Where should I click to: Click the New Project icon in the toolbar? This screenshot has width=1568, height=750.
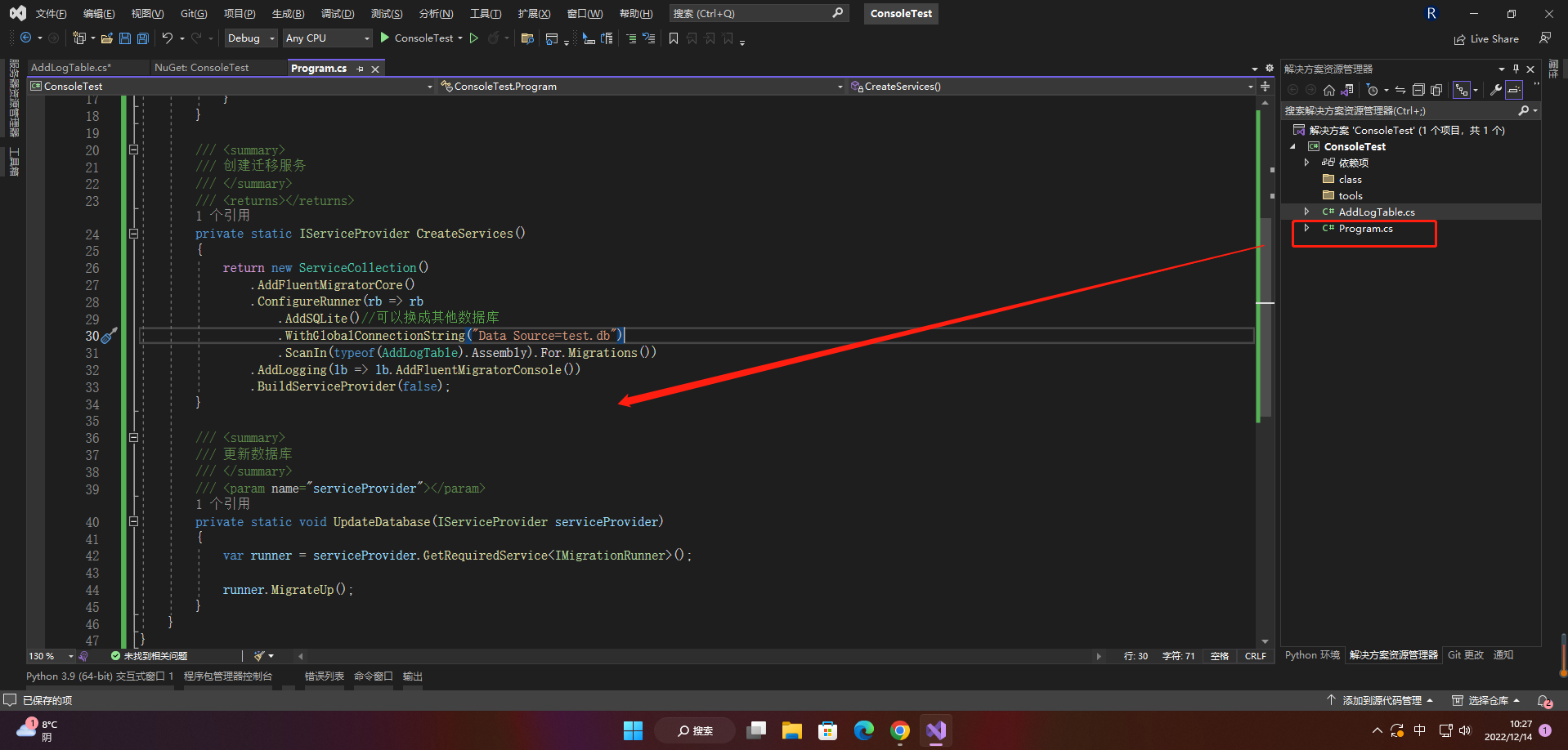tap(79, 38)
